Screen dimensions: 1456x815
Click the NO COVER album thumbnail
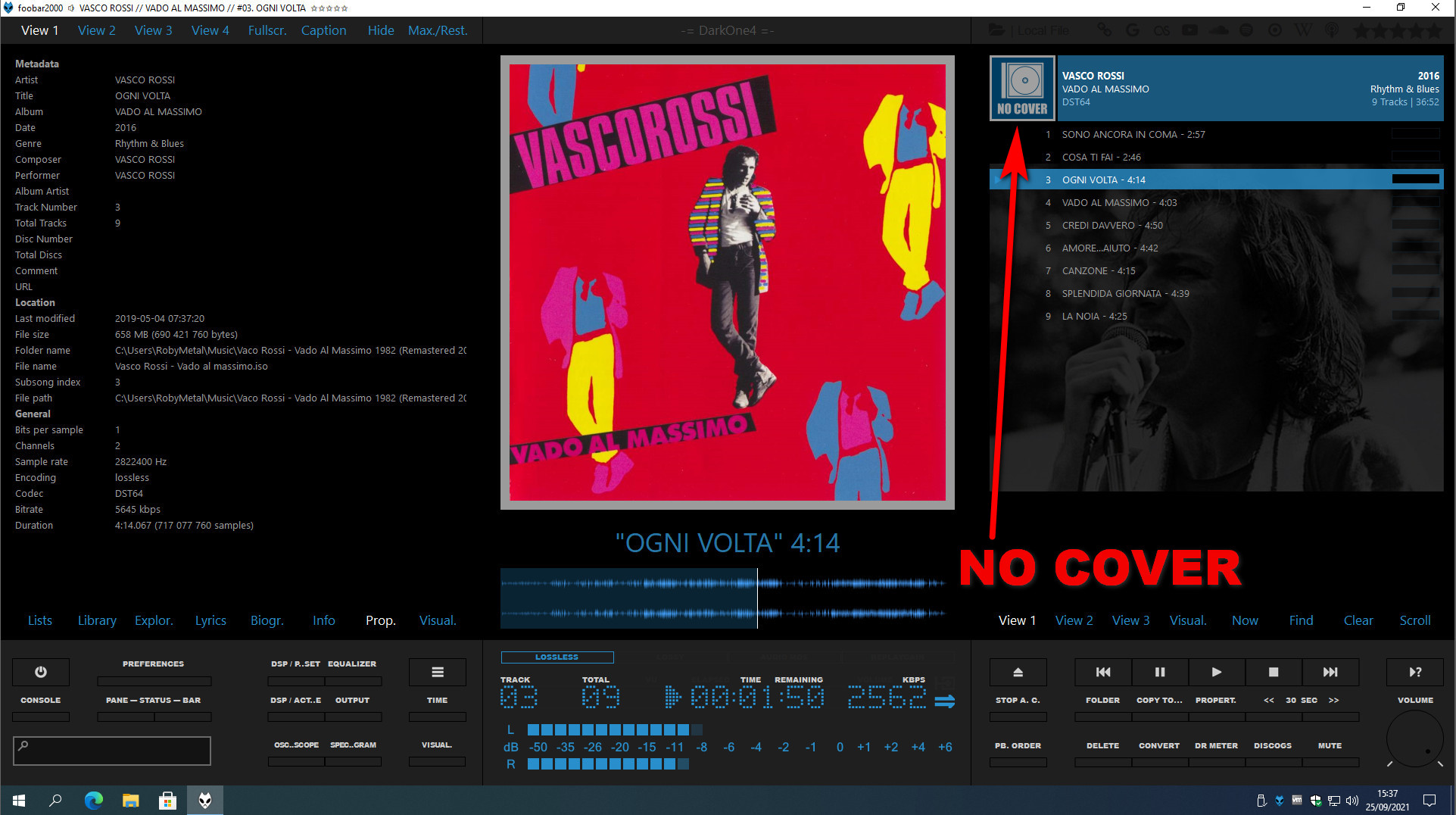[1022, 89]
